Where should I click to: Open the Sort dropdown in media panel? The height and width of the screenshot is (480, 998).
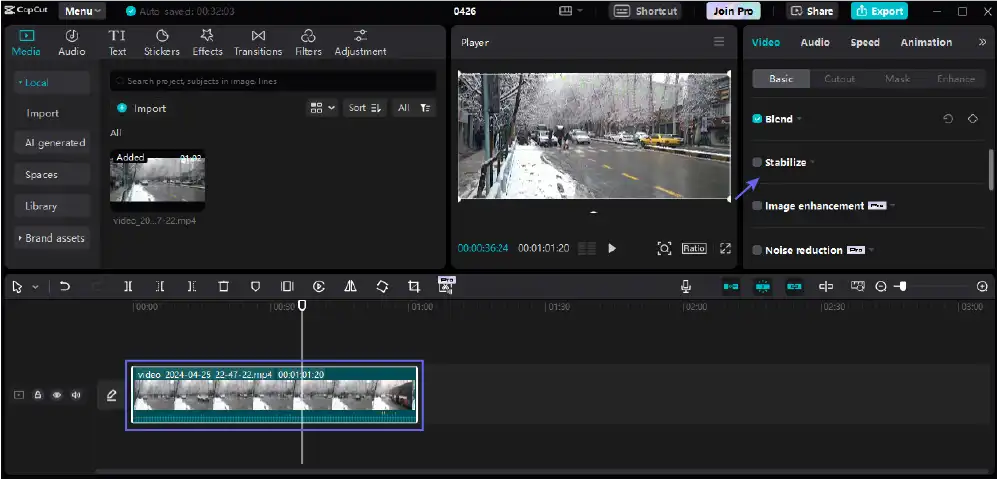pos(364,108)
